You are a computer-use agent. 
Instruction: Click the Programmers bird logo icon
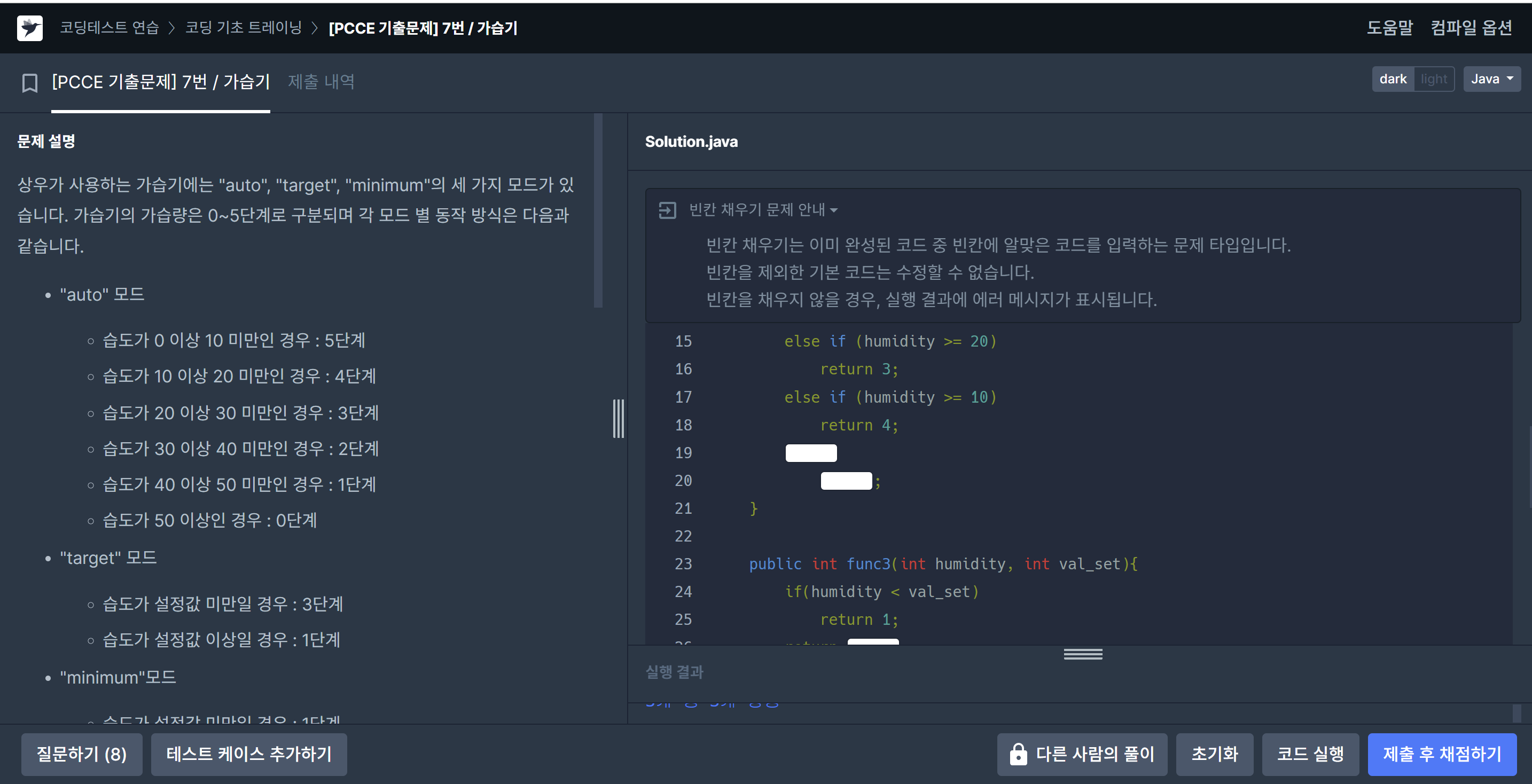pyautogui.click(x=30, y=28)
